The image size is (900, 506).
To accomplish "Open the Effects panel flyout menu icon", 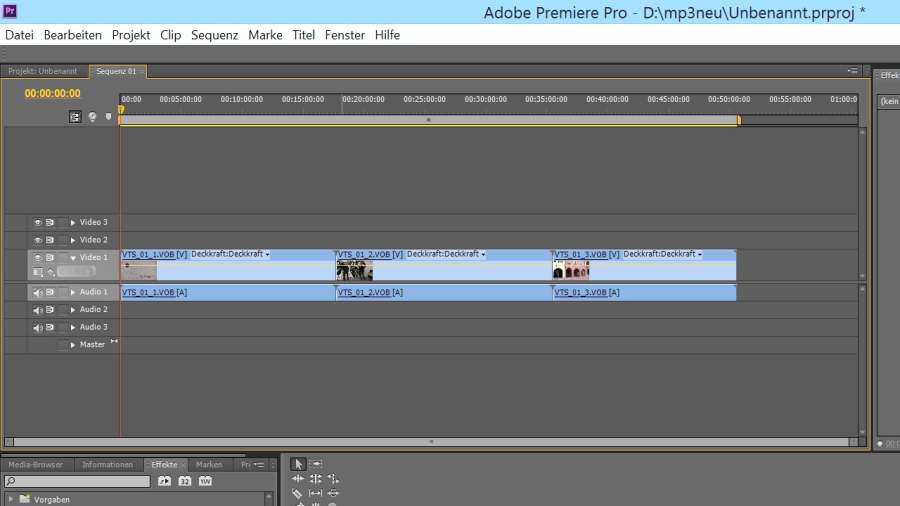I will pyautogui.click(x=259, y=465).
